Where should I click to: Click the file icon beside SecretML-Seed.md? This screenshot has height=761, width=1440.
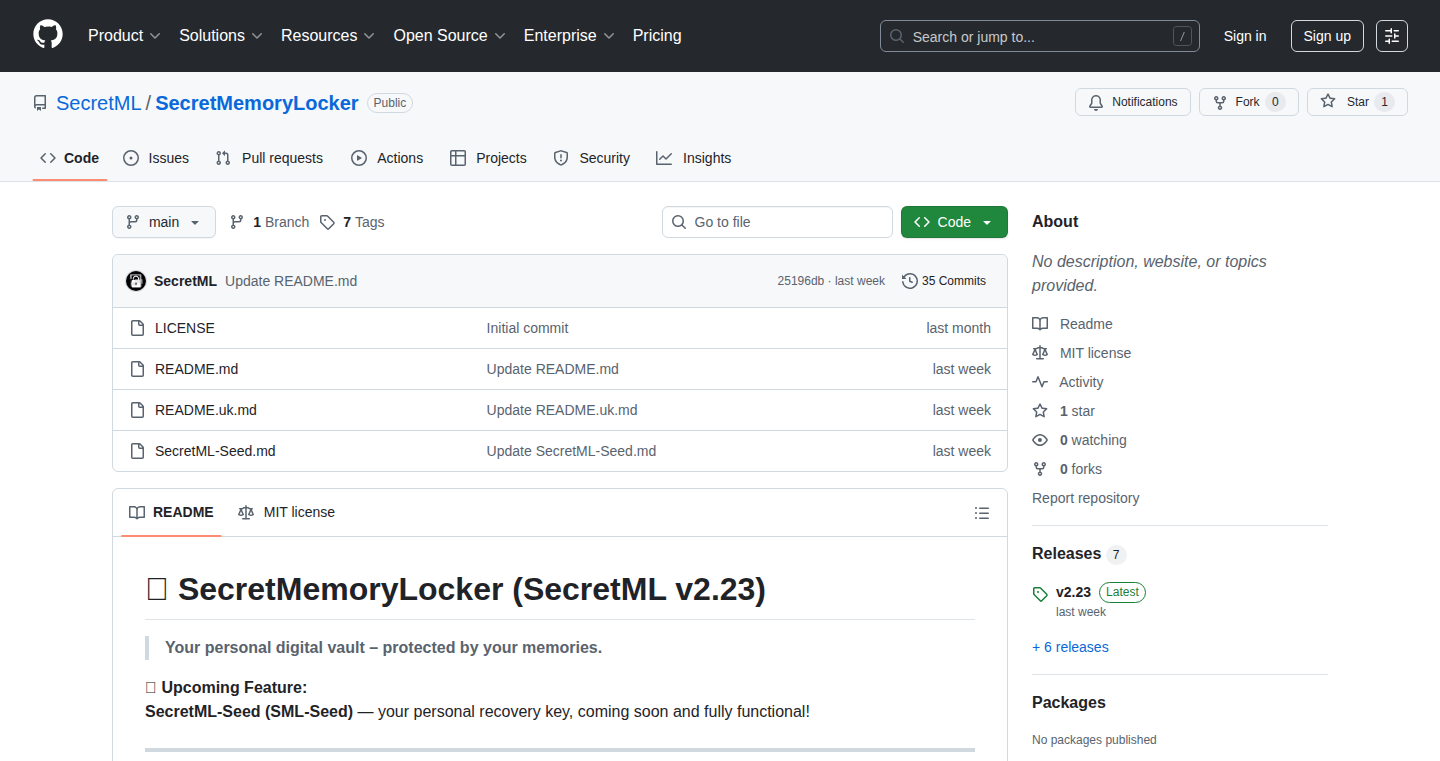[138, 451]
